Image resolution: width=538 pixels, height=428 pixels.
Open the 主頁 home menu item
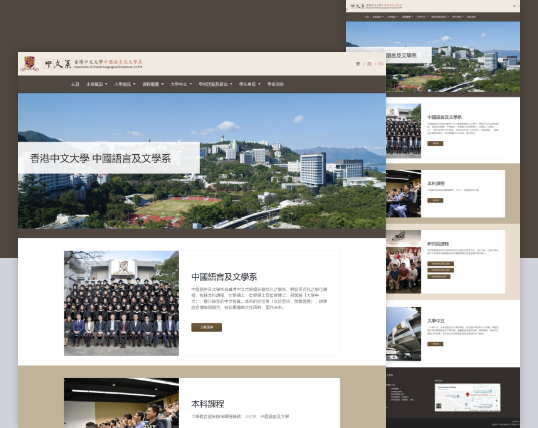tap(75, 84)
